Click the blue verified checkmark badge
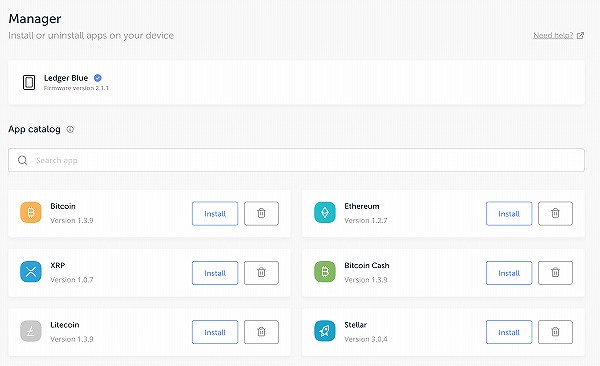The image size is (600, 366). [98, 78]
